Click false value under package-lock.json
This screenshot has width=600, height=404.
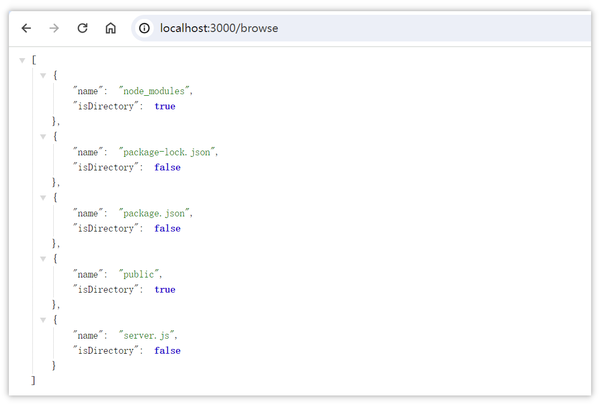pyautogui.click(x=167, y=168)
